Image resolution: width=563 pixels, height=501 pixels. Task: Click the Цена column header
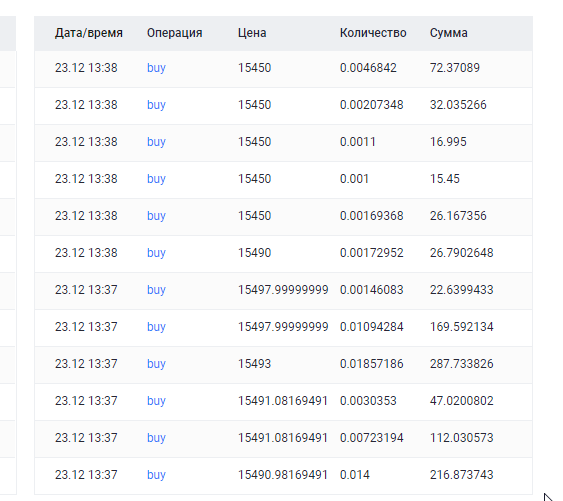[252, 33]
